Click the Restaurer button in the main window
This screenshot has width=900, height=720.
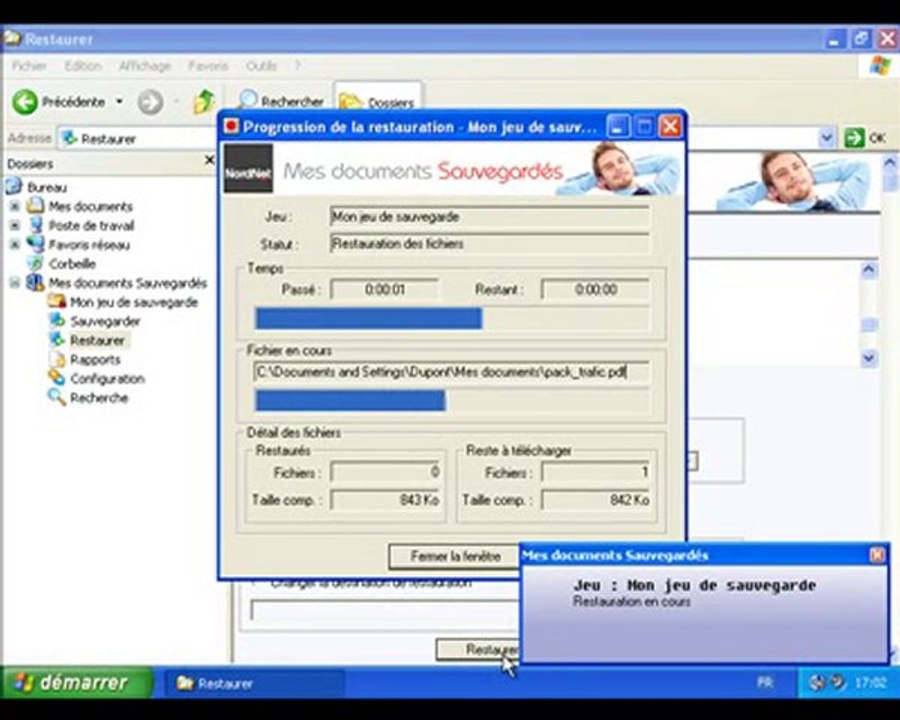478,649
